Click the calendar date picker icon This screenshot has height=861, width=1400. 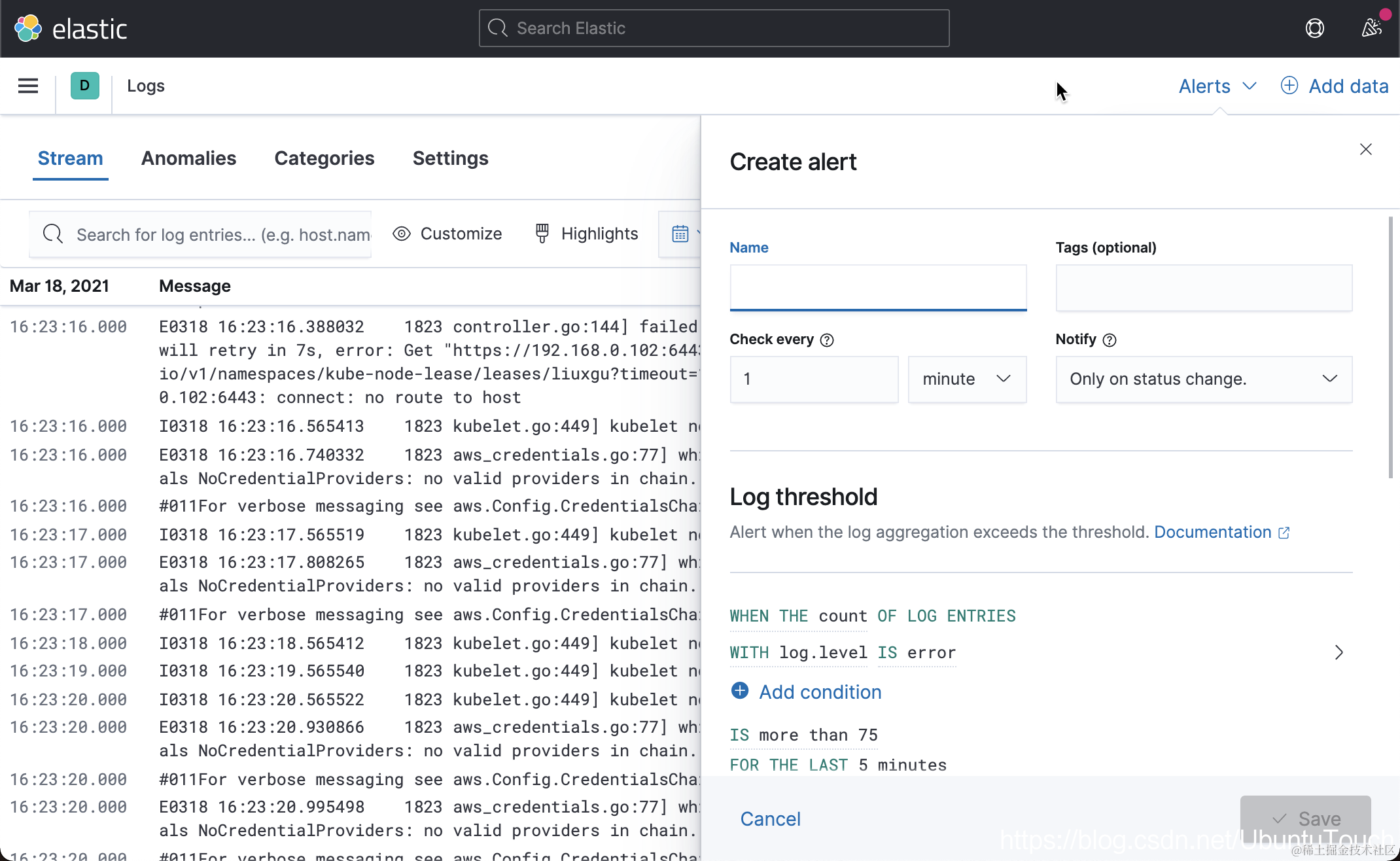pos(680,234)
